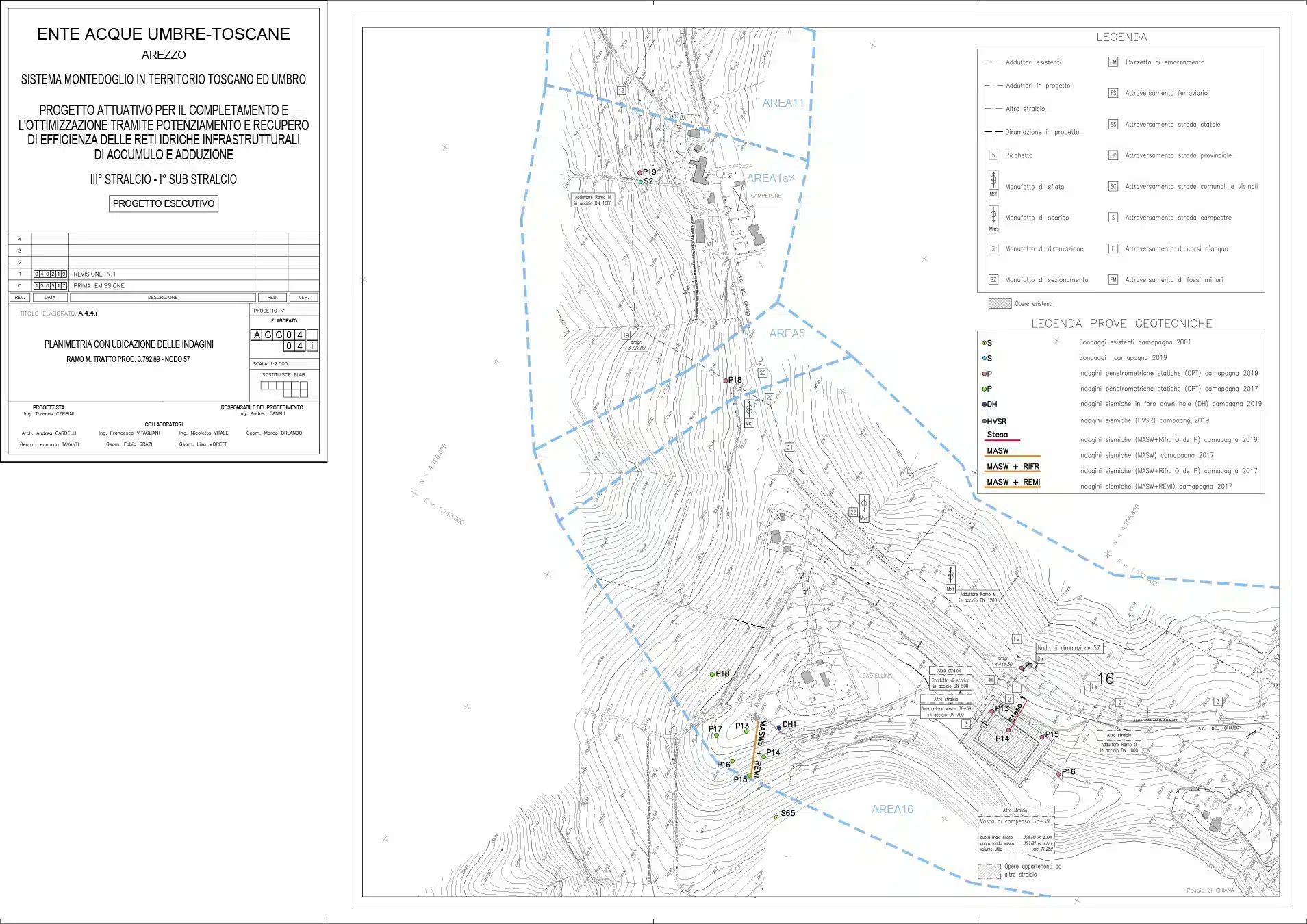Click the Manufatto di scarico legend symbol
The width and height of the screenshot is (1307, 924).
(x=993, y=219)
